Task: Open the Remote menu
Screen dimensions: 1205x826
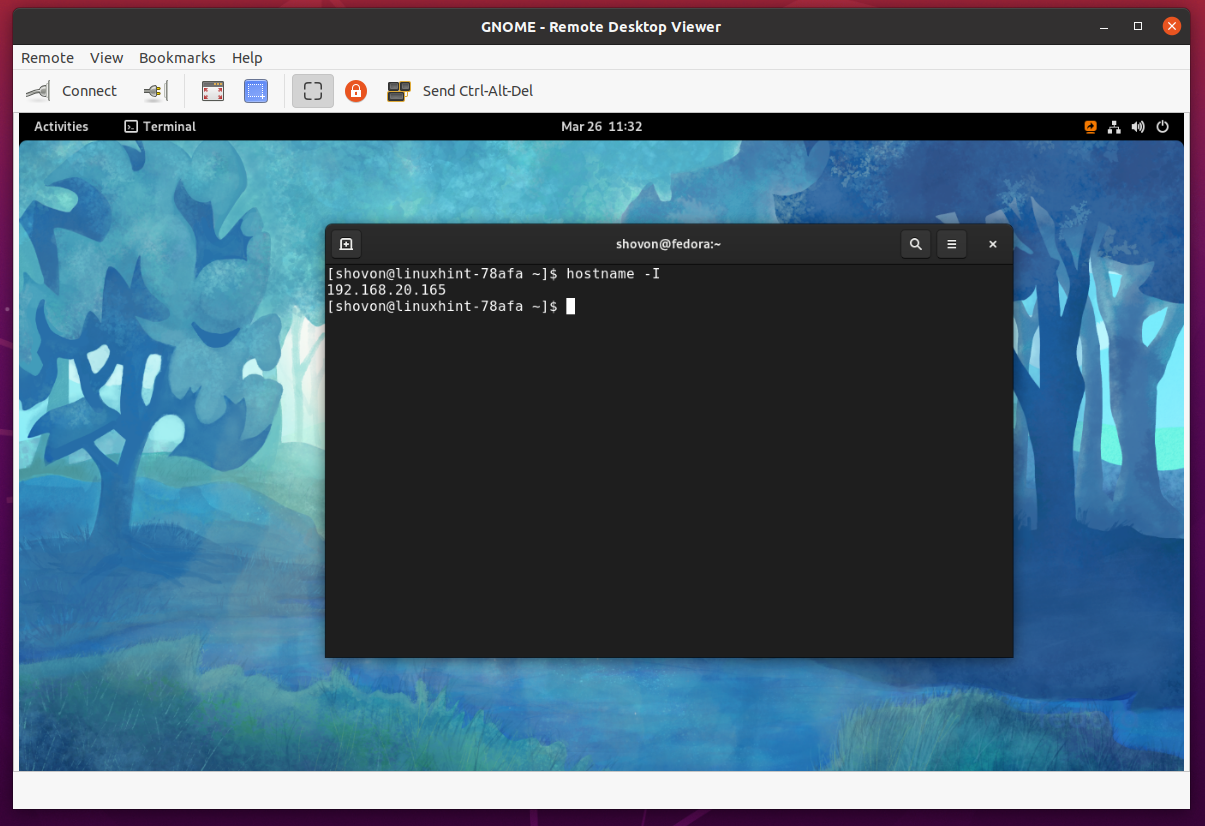Action: [48, 58]
